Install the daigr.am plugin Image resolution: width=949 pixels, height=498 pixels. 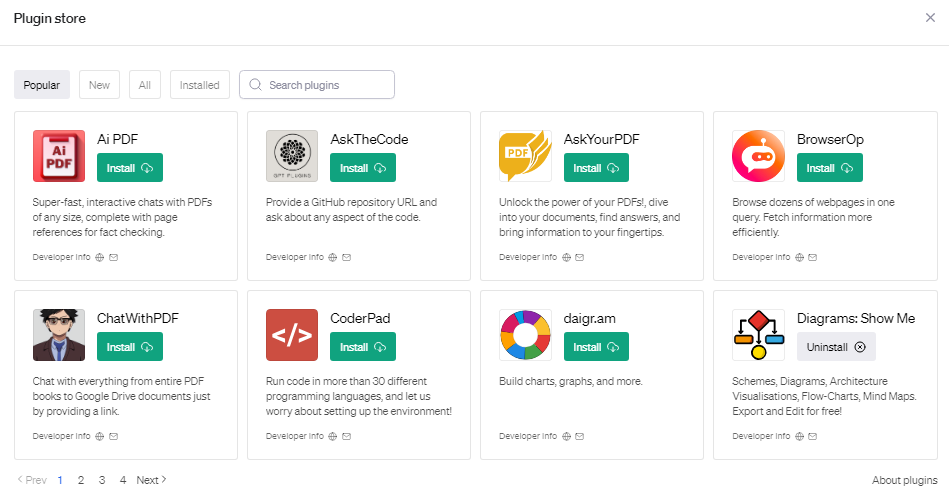596,347
